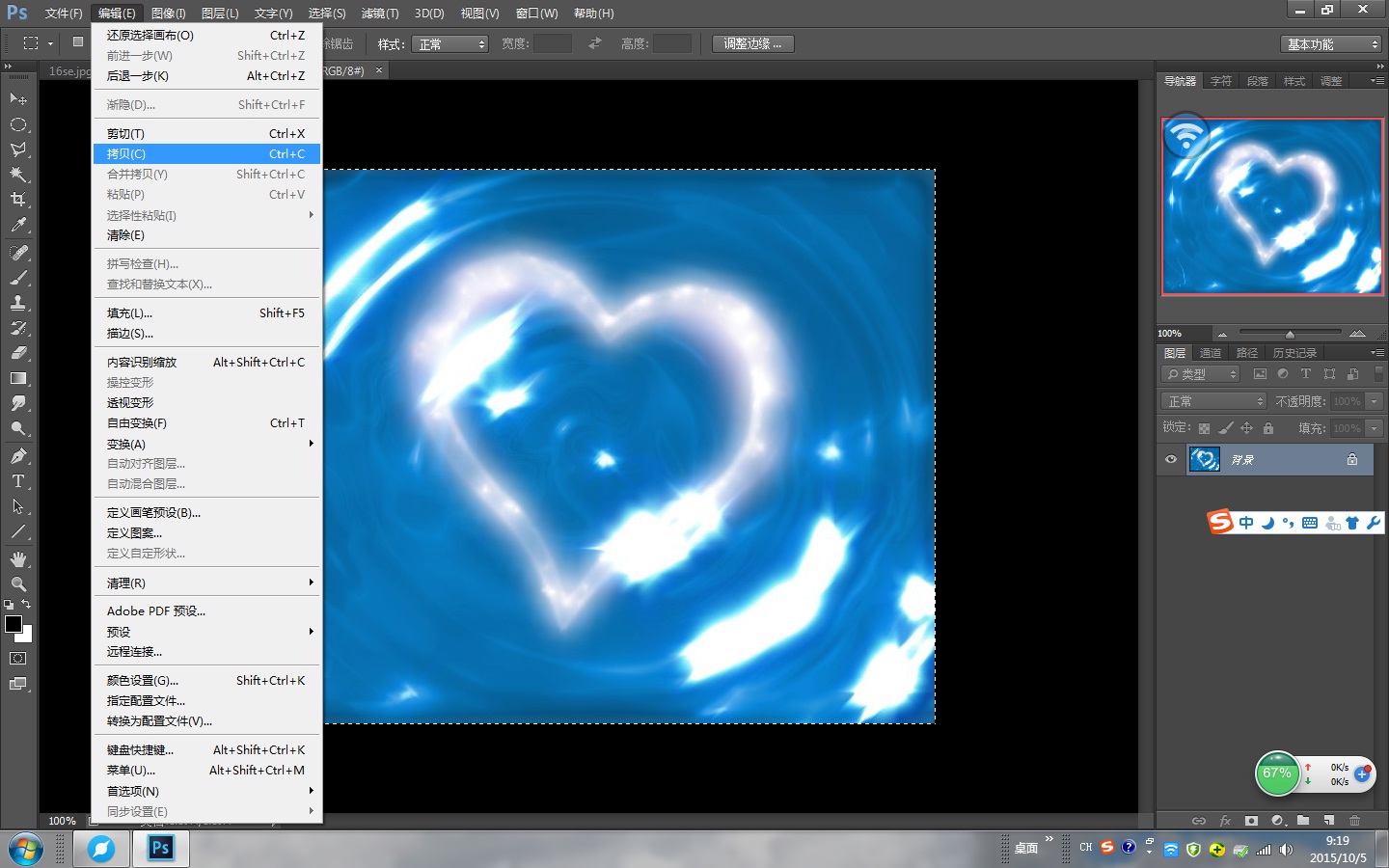1389x868 pixels.
Task: Select the Pen tool
Action: point(18,456)
